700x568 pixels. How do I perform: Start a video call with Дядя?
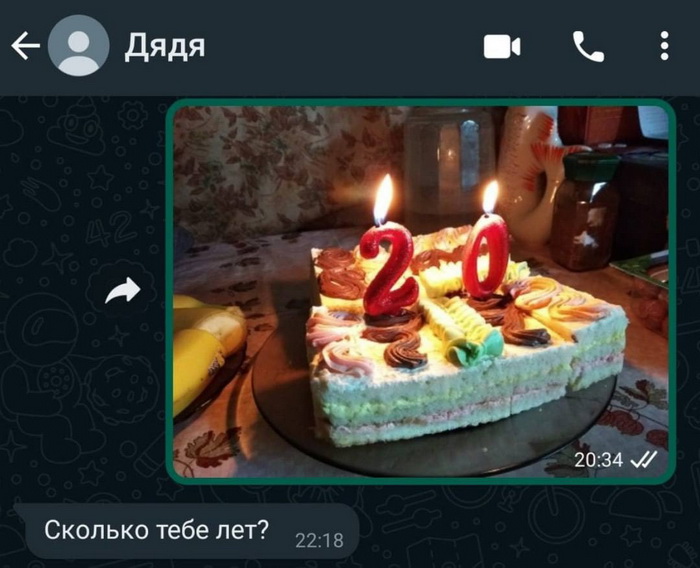tap(502, 46)
